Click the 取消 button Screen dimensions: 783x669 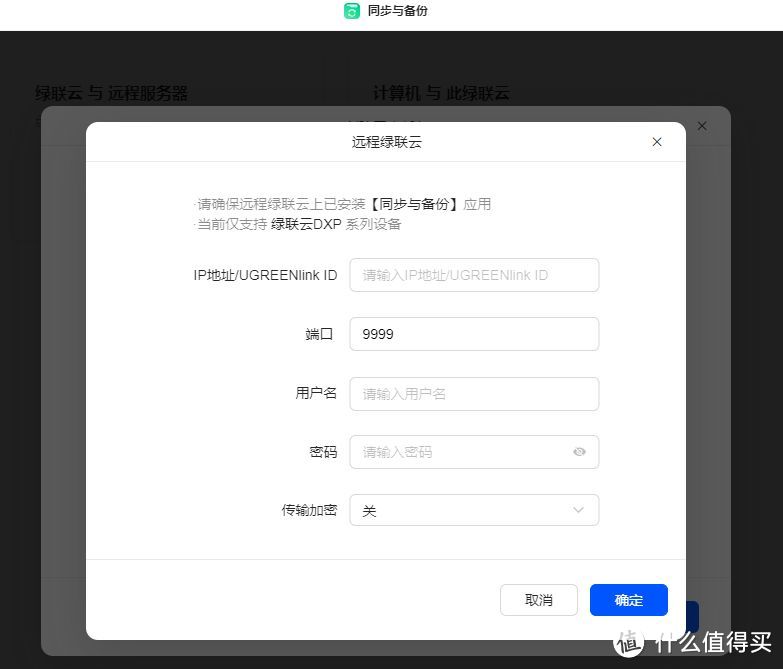(539, 600)
